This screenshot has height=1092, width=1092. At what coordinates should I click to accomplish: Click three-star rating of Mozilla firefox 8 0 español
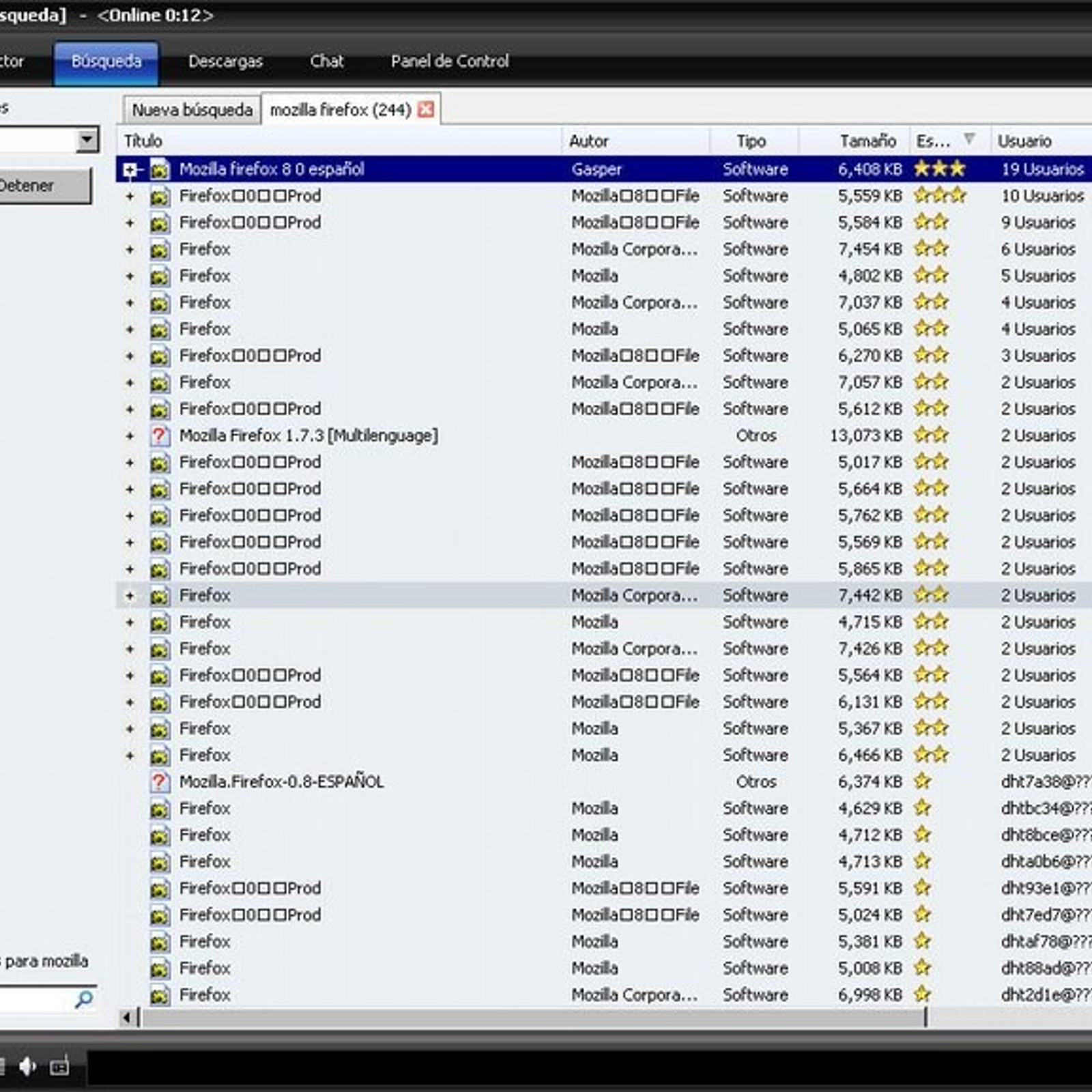(940, 169)
